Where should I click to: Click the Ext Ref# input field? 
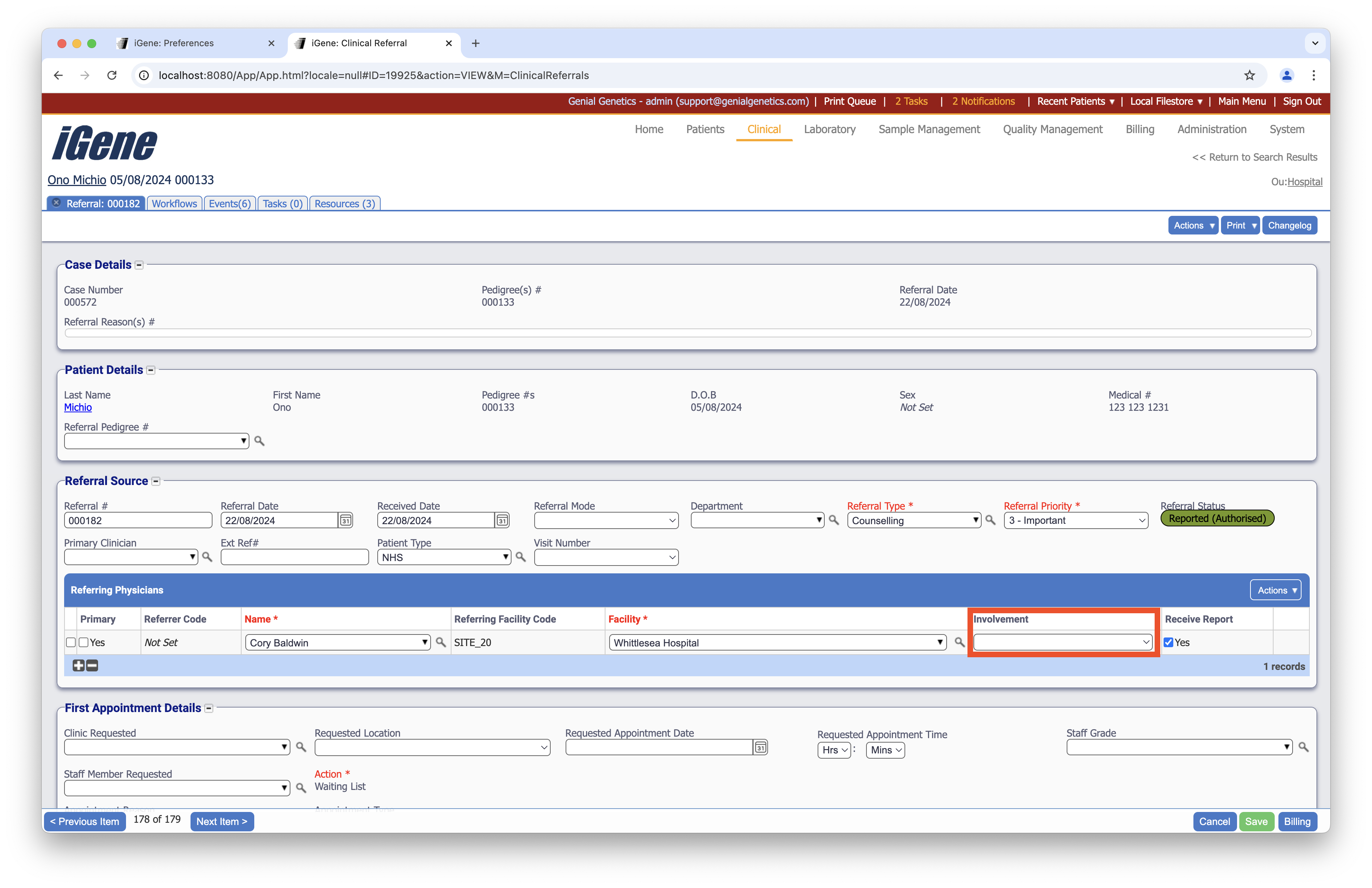click(295, 557)
